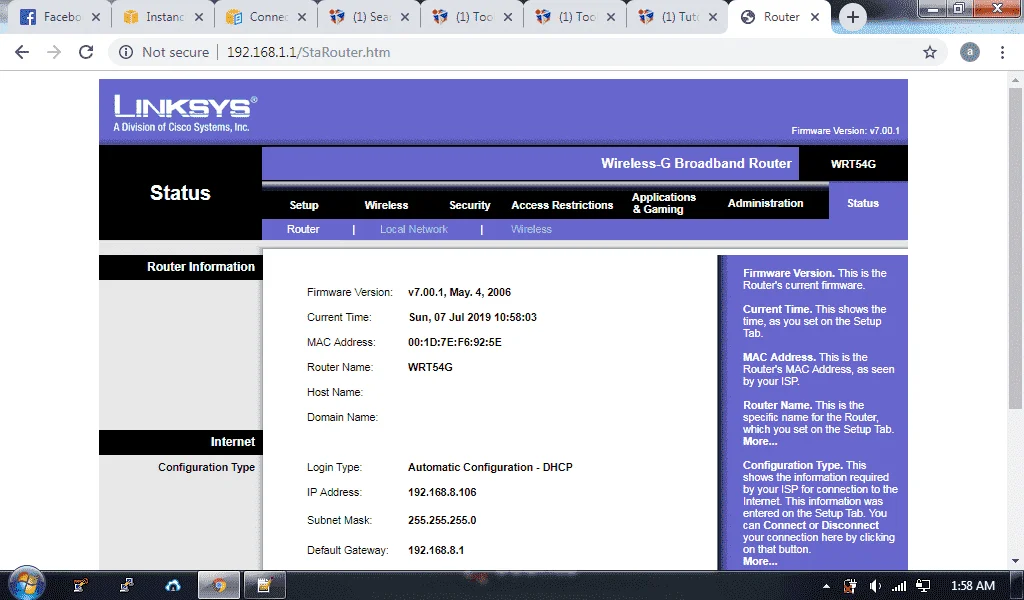Image resolution: width=1024 pixels, height=600 pixels.
Task: Open the Chrome profile avatar
Action: (x=970, y=52)
